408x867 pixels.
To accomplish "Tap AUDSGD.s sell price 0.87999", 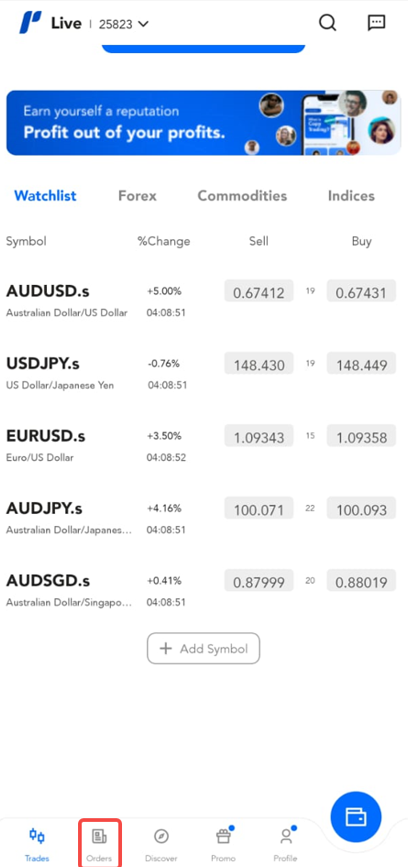I will (x=259, y=581).
